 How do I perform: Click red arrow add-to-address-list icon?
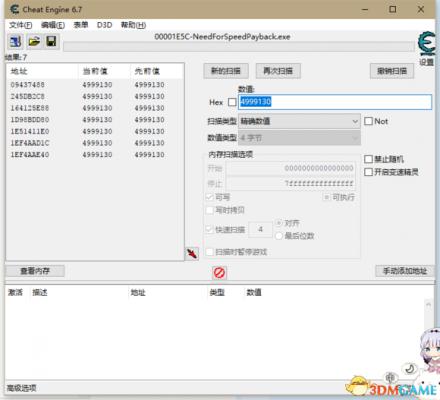click(x=192, y=254)
